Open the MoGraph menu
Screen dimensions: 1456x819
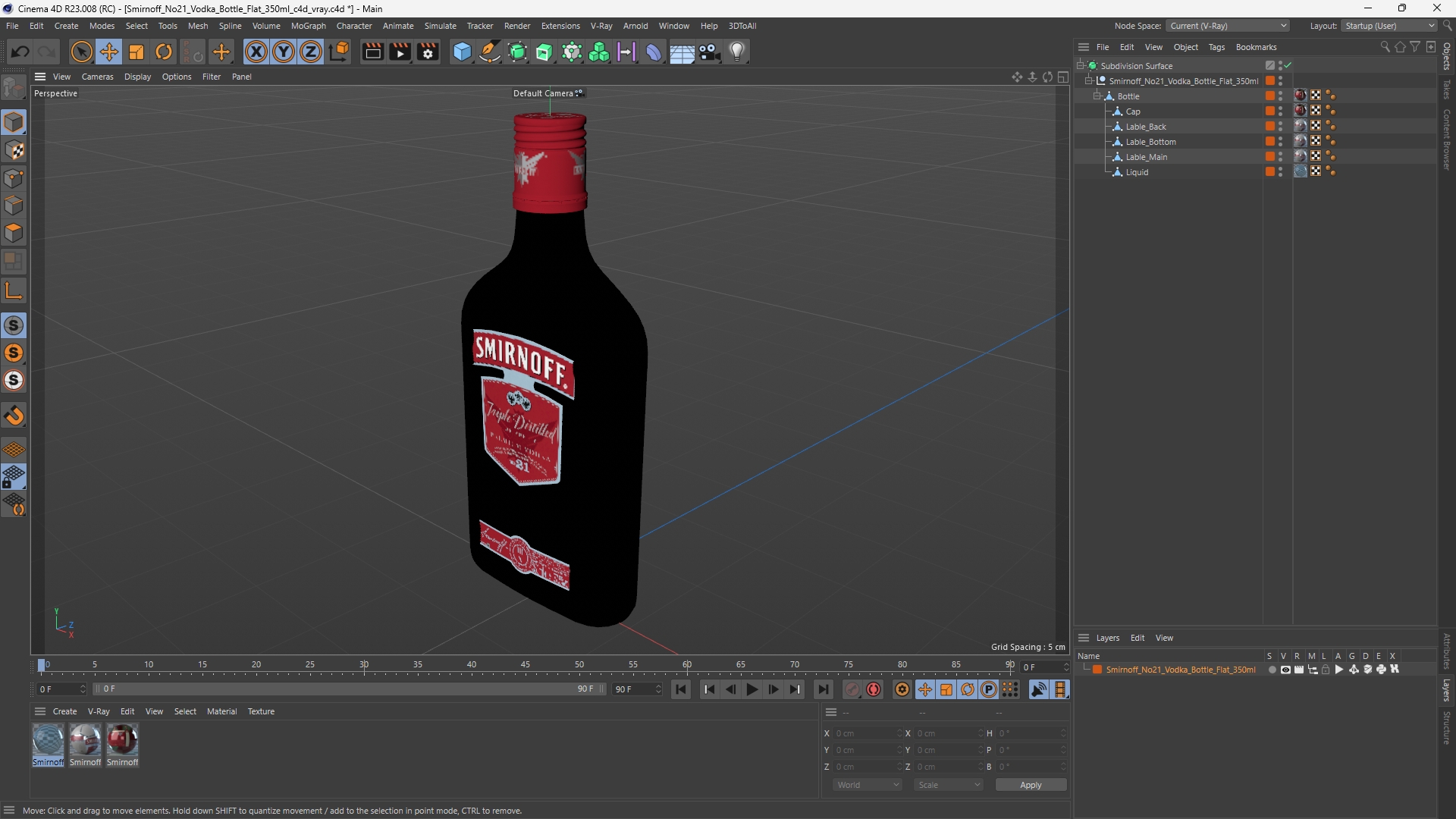tap(308, 26)
